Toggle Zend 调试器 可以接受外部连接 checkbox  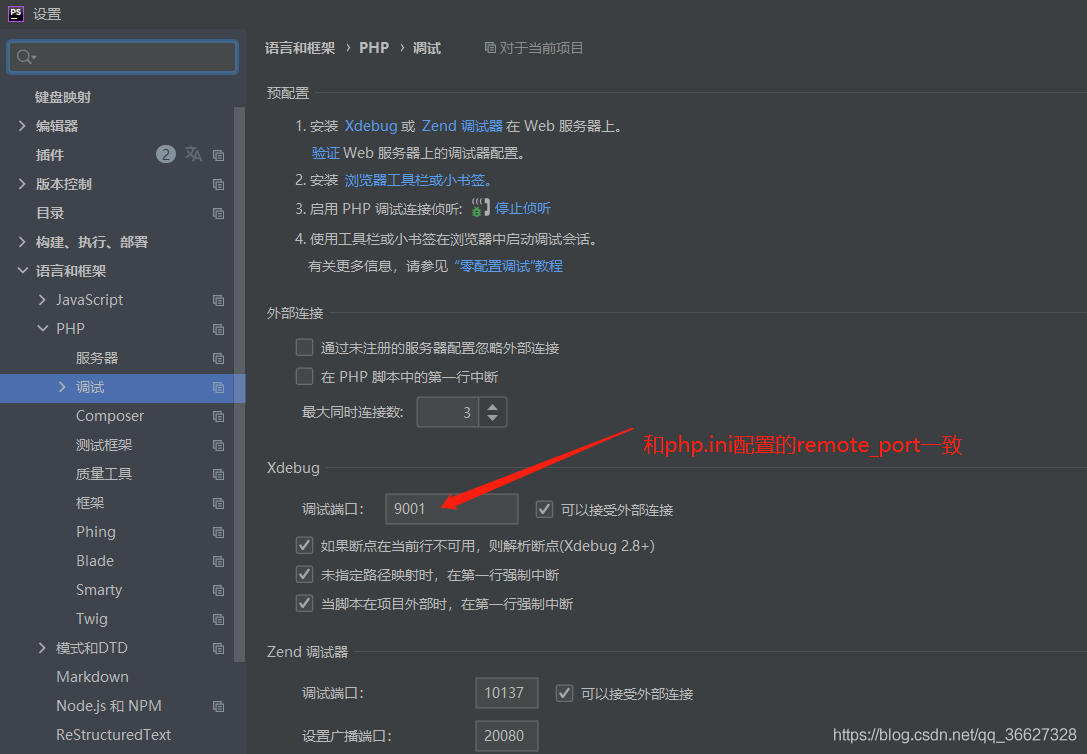pyautogui.click(x=564, y=693)
